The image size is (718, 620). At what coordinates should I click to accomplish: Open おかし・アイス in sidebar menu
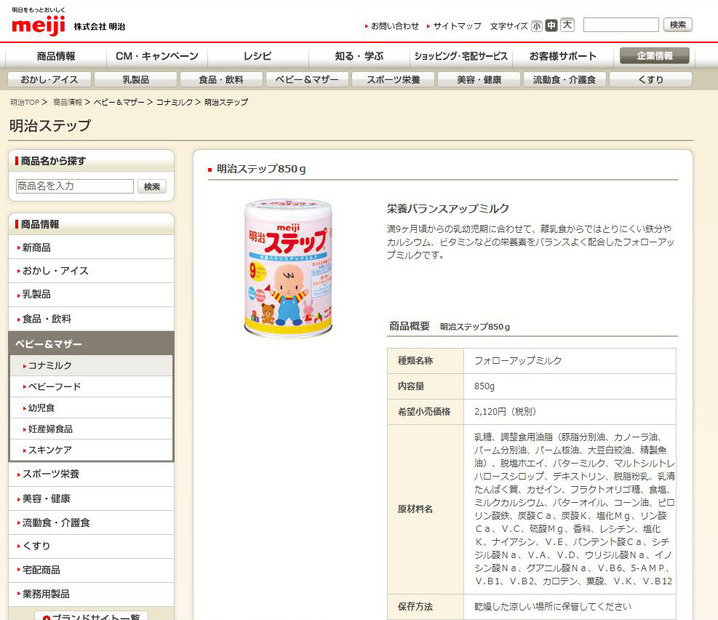click(91, 271)
